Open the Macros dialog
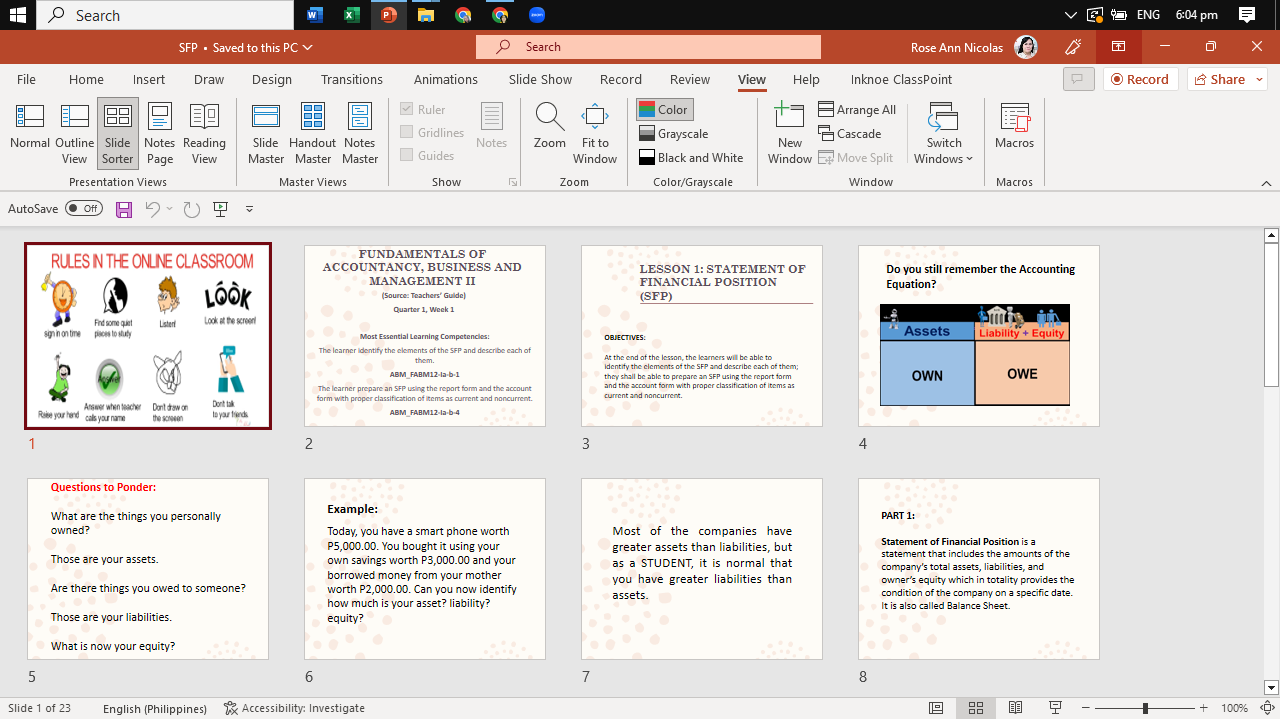Image resolution: width=1280 pixels, height=720 pixels. pos(1014,126)
